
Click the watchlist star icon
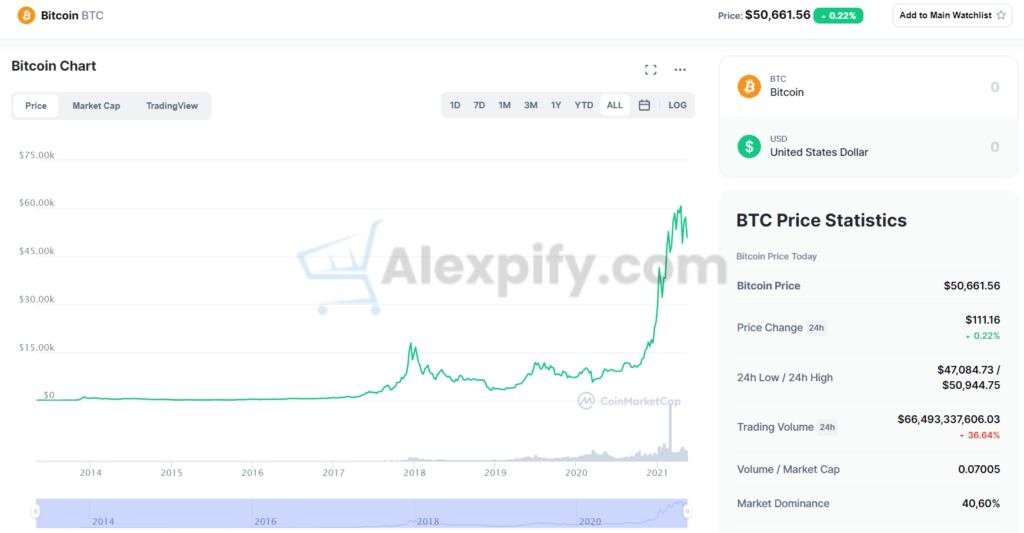[1001, 16]
